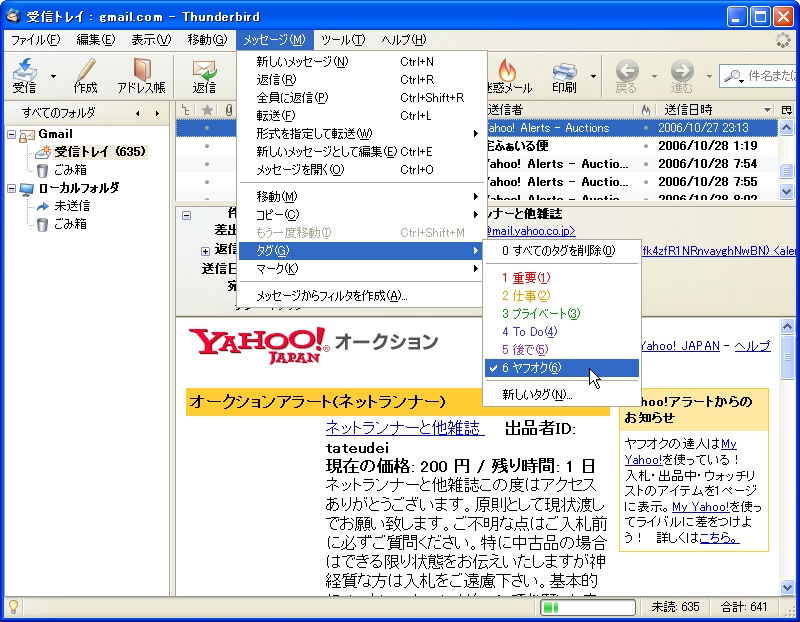Click the thread column header icon
The width and height of the screenshot is (800, 622).
coord(185,110)
